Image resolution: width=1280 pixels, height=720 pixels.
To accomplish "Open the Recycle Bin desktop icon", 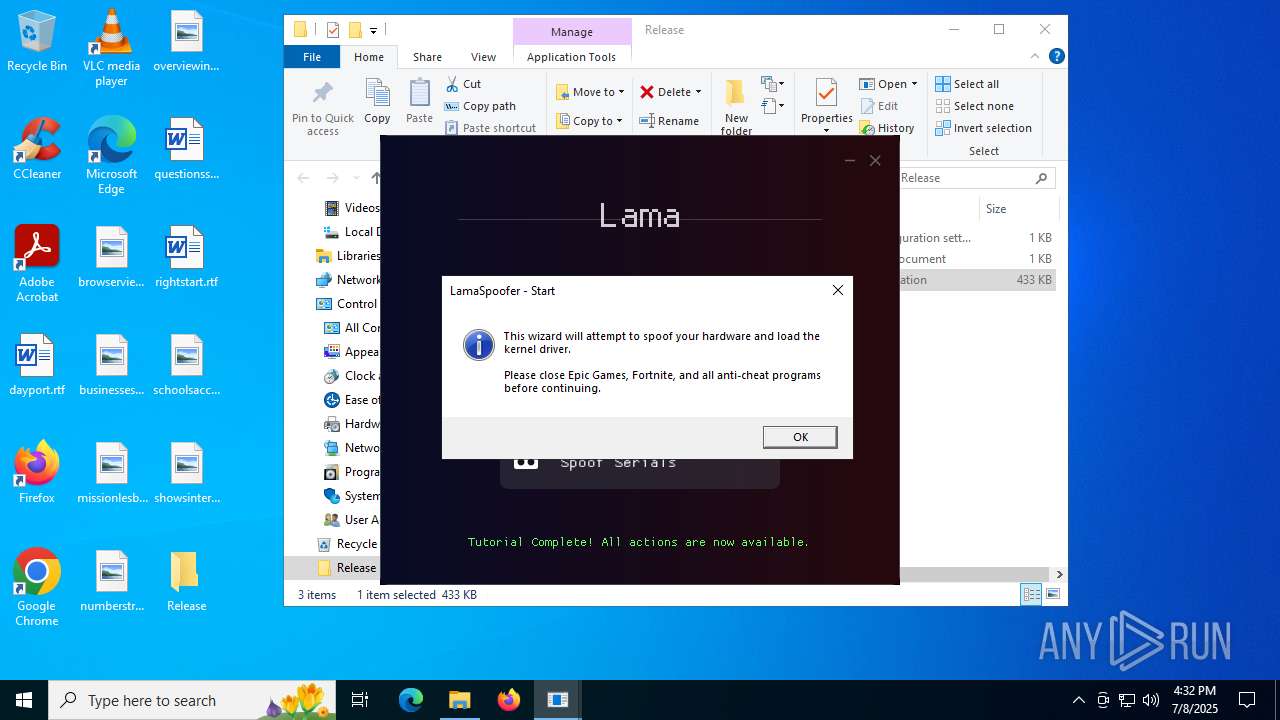I will pos(37,42).
